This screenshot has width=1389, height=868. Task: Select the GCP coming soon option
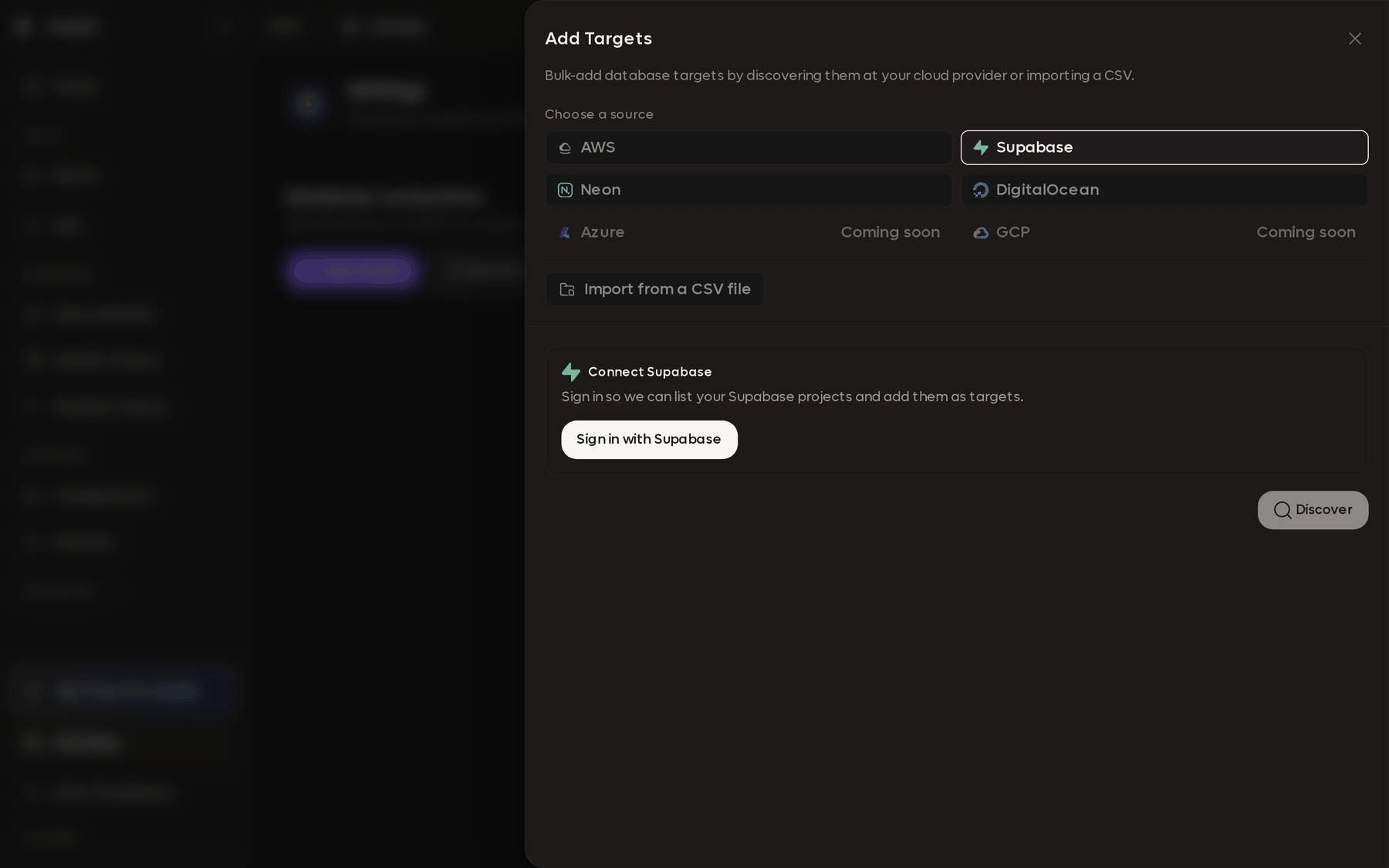tap(1164, 232)
